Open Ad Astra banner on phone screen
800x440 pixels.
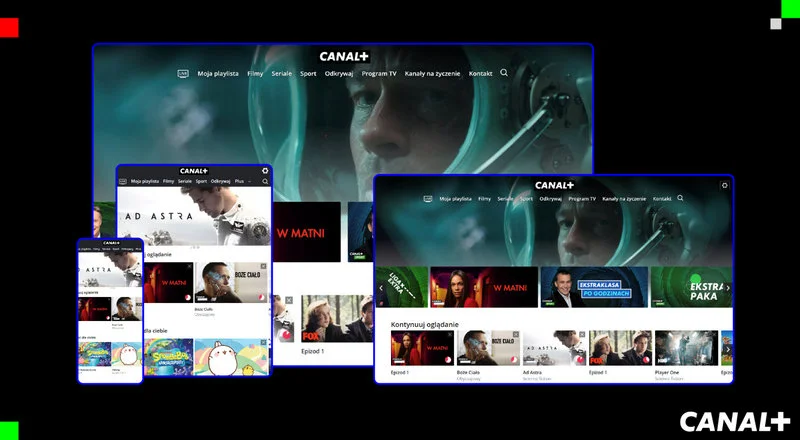[x=110, y=269]
